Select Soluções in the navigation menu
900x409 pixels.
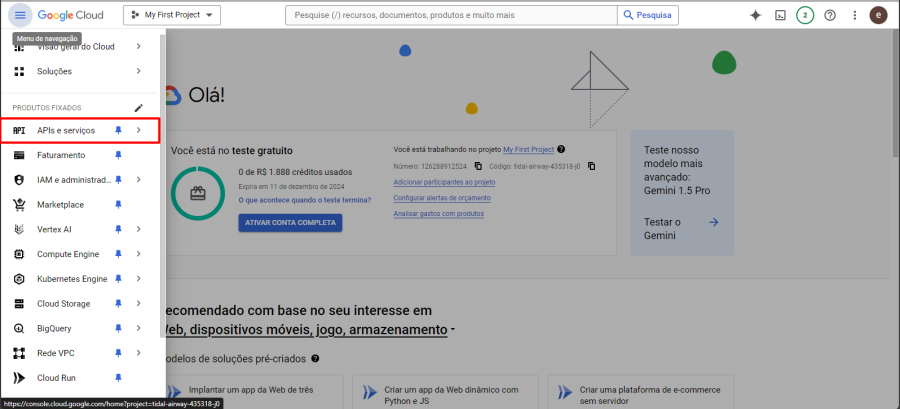point(80,72)
